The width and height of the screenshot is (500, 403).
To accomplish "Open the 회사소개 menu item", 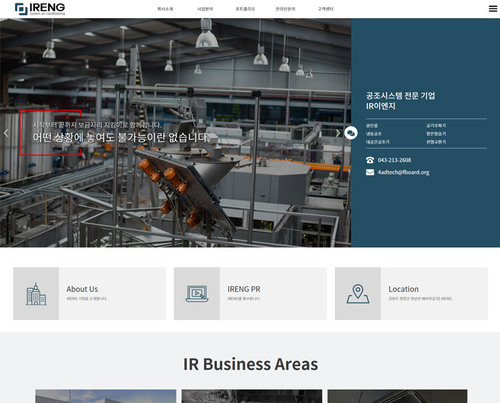I will click(165, 9).
